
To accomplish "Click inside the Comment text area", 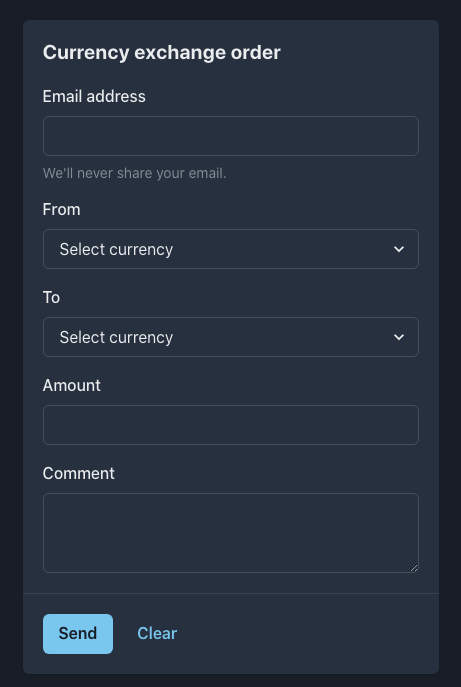I will (230, 533).
